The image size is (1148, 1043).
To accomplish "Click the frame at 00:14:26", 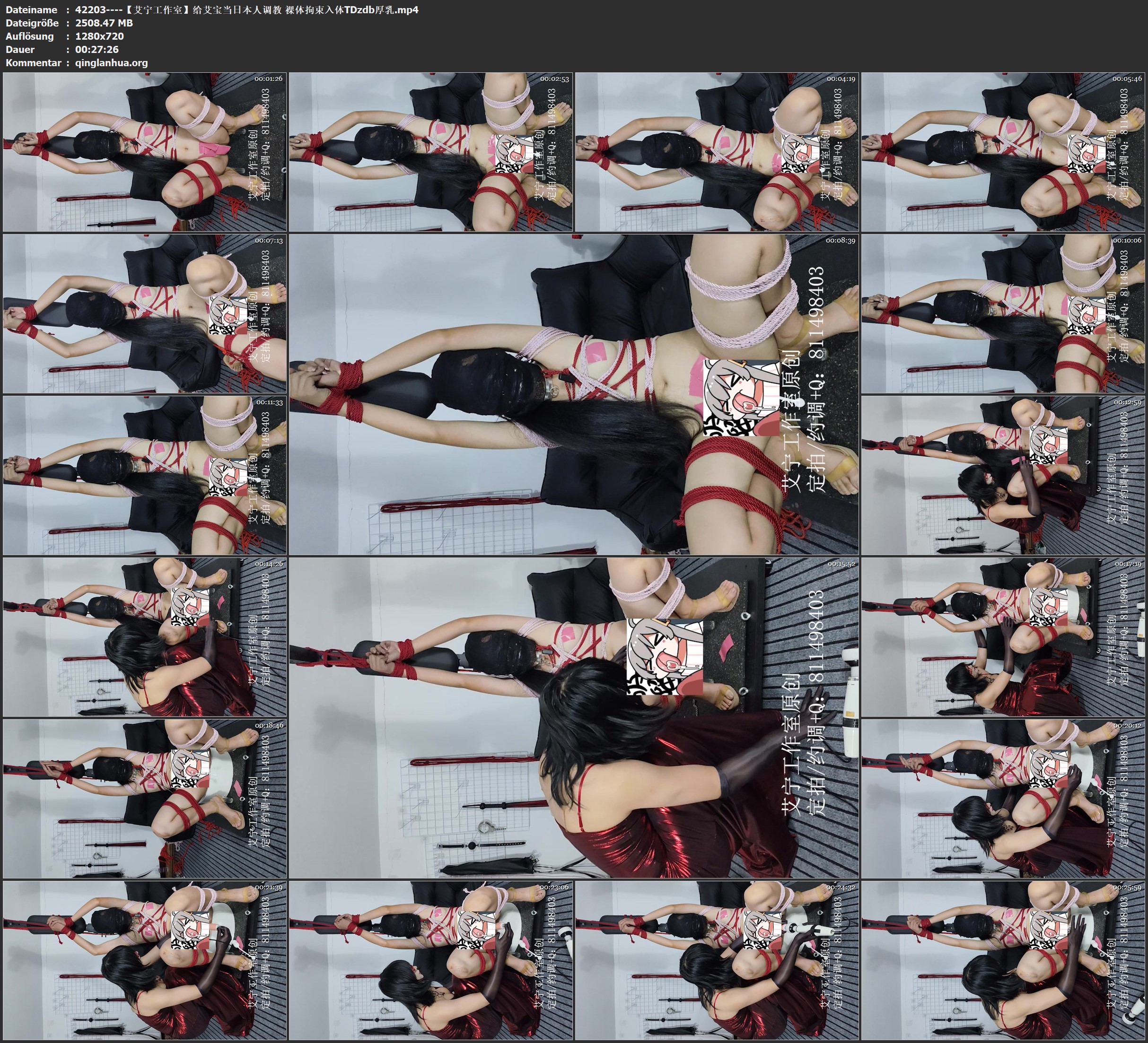I will (145, 637).
